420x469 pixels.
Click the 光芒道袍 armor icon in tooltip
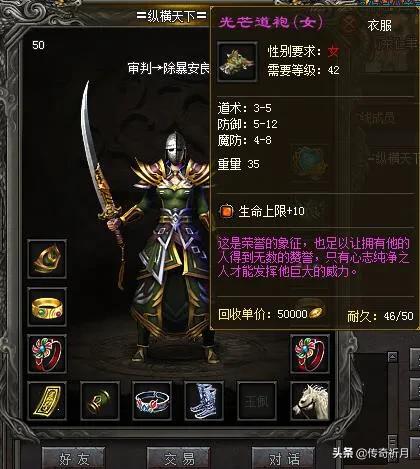click(237, 62)
